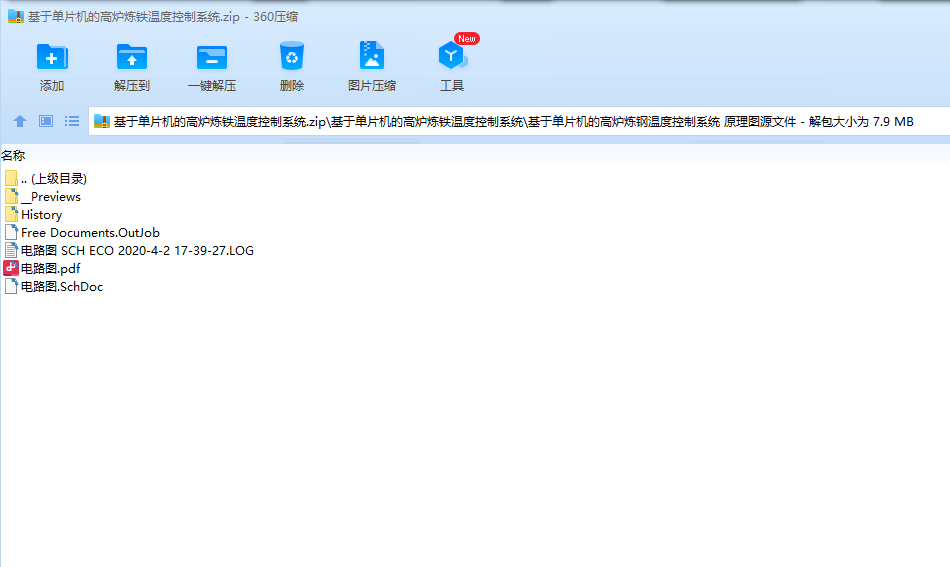Click the address path input field
Image resolution: width=950 pixels, height=567 pixels.
[x=519, y=121]
